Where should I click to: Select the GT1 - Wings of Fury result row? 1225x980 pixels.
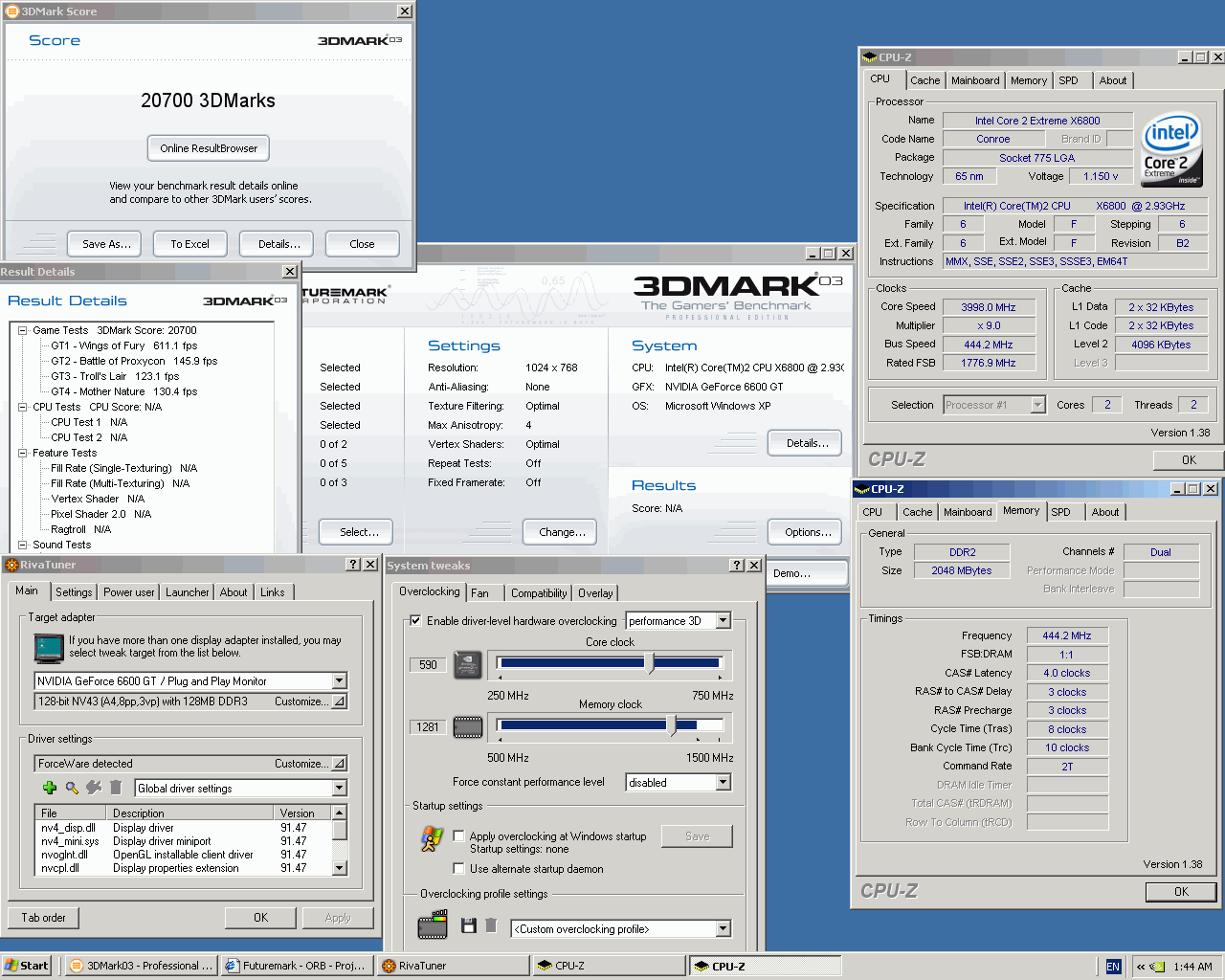(123, 345)
